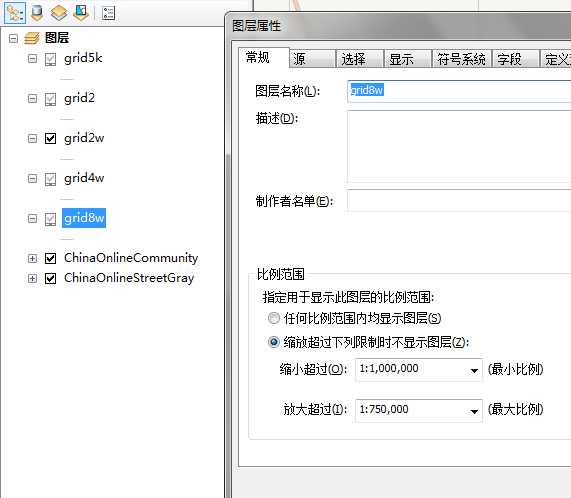Click the 图层 data frame label

[57, 38]
